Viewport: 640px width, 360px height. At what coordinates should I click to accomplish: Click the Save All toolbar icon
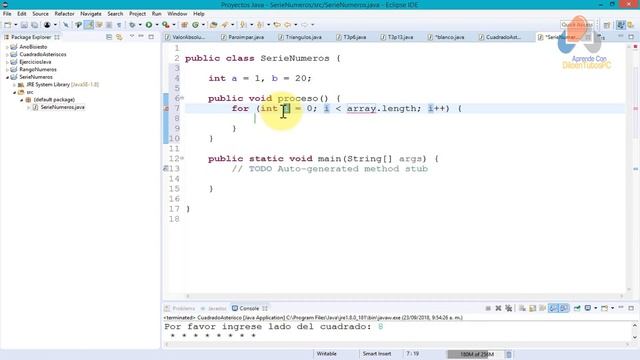click(x=34, y=25)
